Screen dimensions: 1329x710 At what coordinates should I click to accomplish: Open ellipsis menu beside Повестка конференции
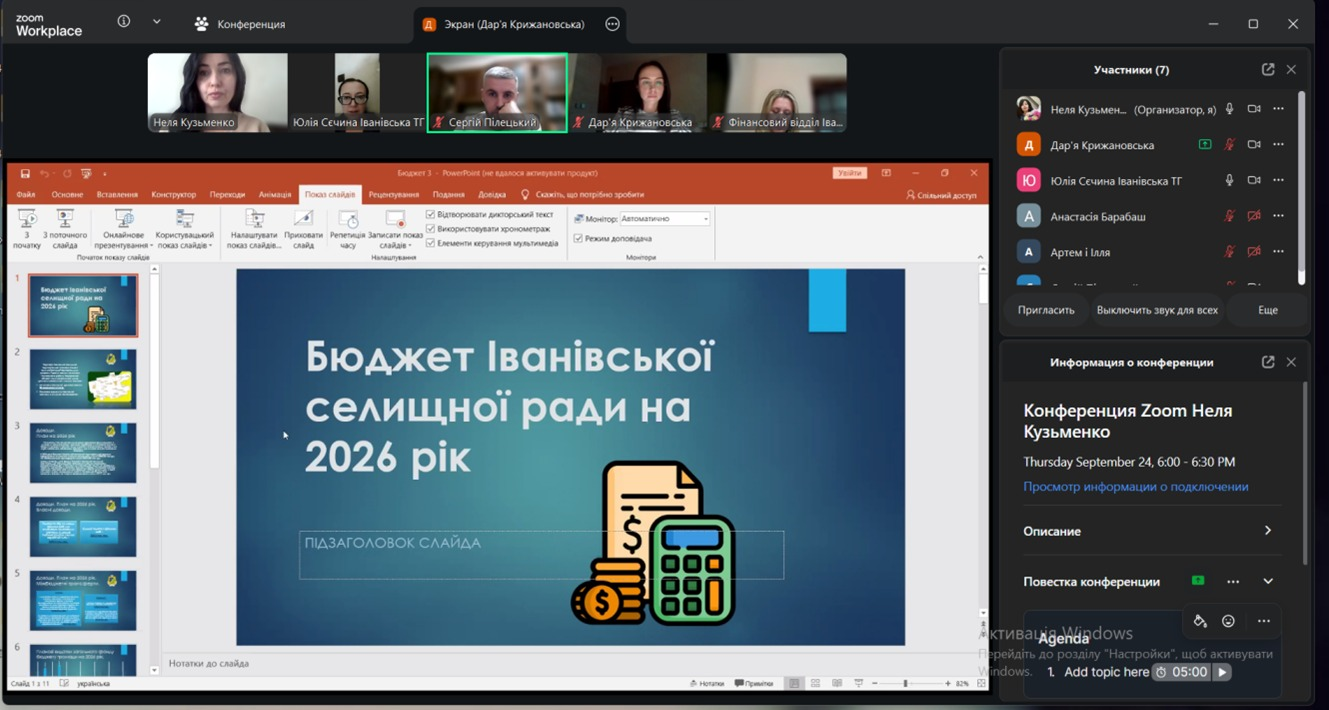coord(1233,581)
